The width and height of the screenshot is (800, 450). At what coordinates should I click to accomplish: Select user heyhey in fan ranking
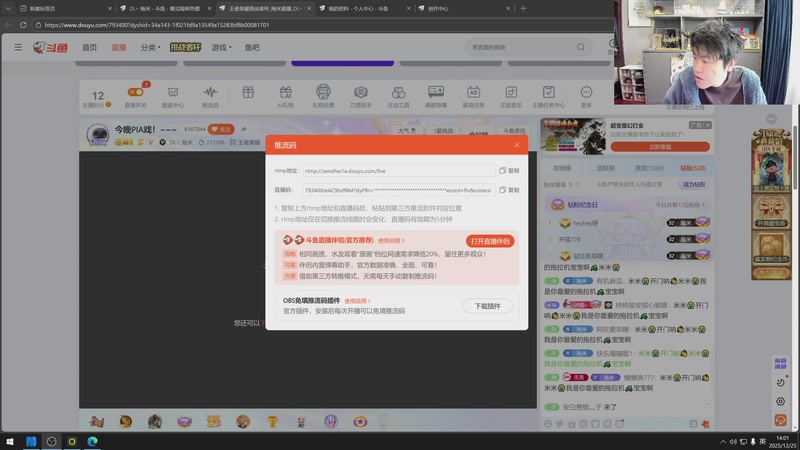585,223
